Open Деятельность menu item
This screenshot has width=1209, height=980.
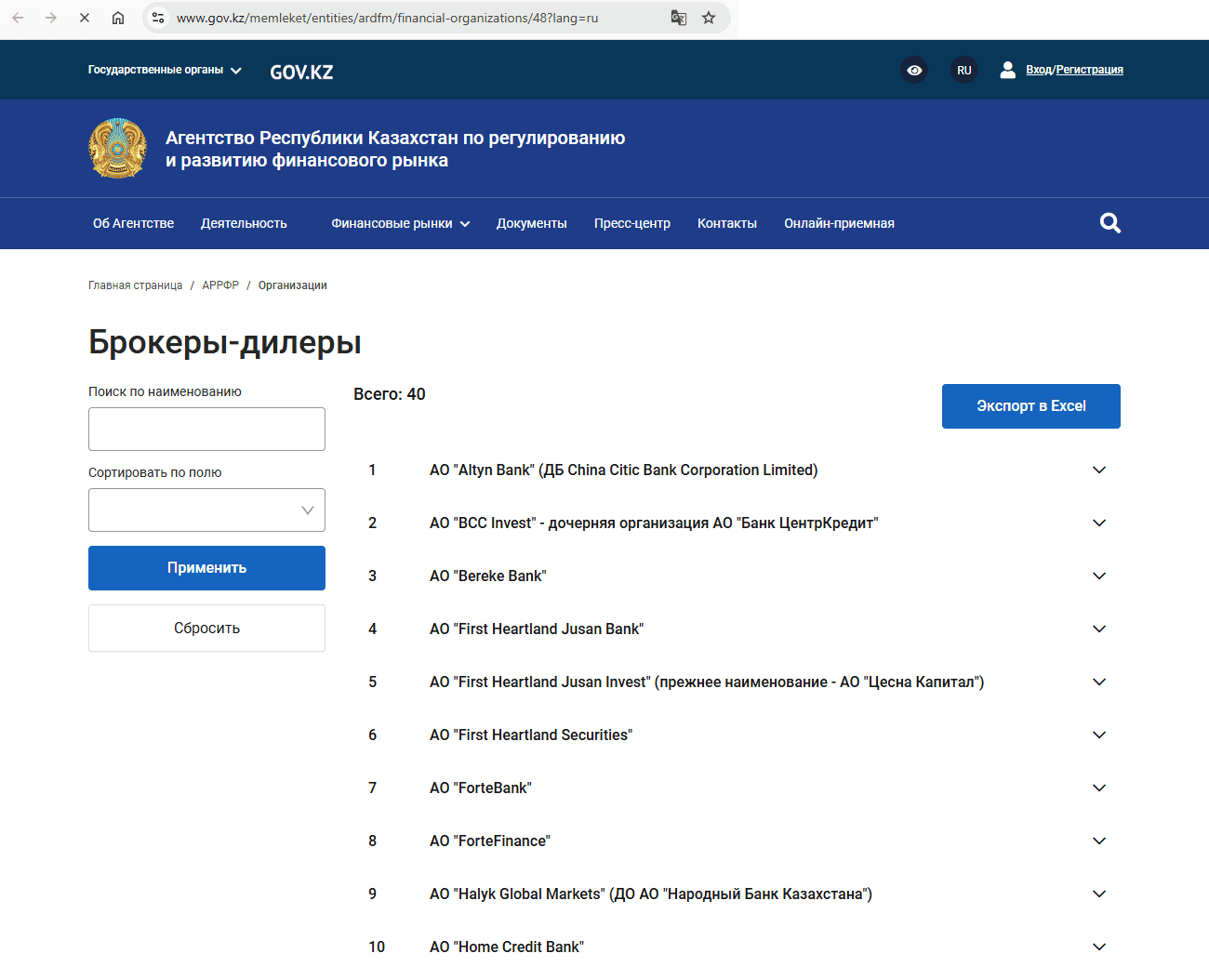(244, 223)
